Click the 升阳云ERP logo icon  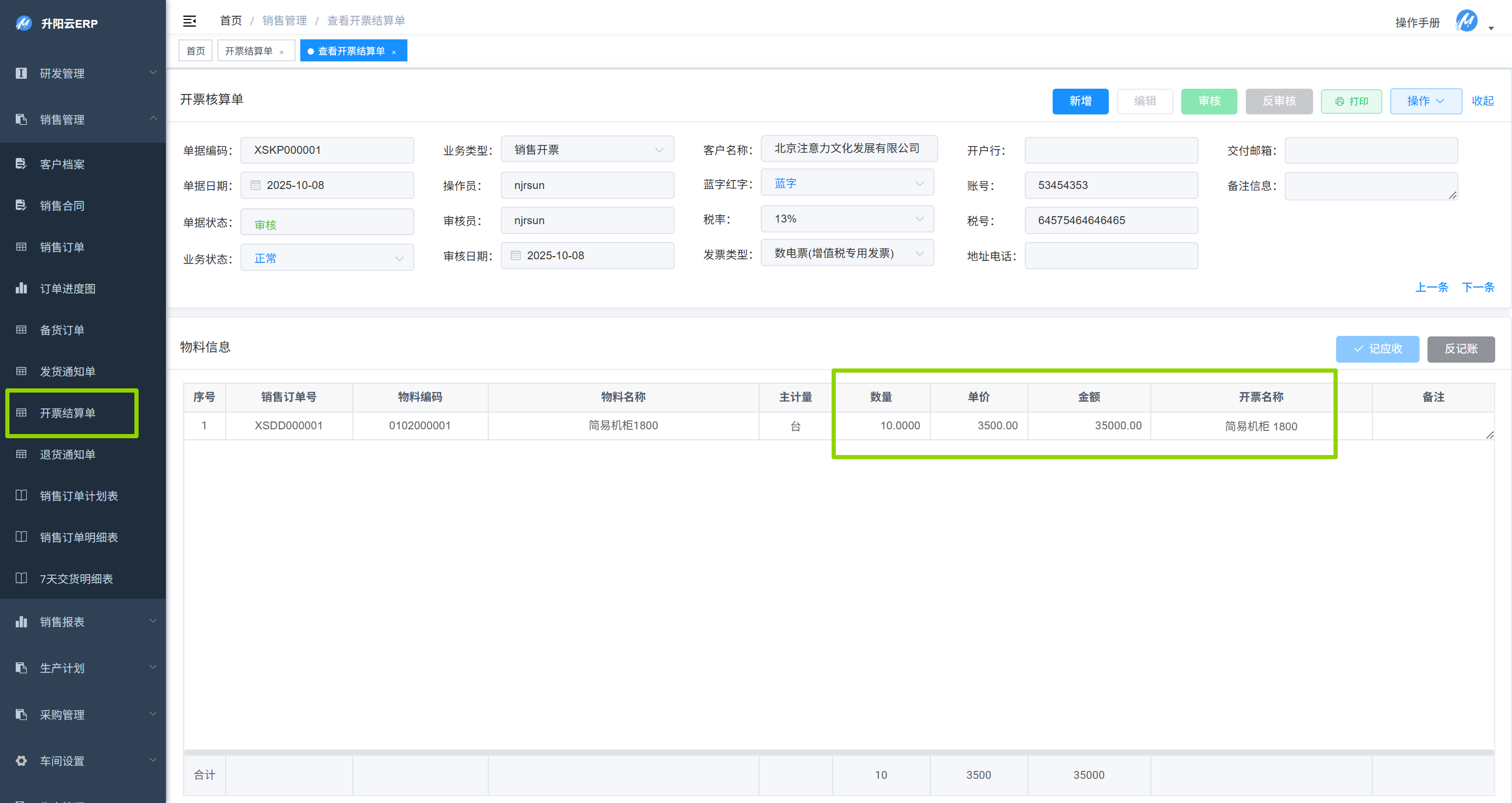(x=24, y=24)
